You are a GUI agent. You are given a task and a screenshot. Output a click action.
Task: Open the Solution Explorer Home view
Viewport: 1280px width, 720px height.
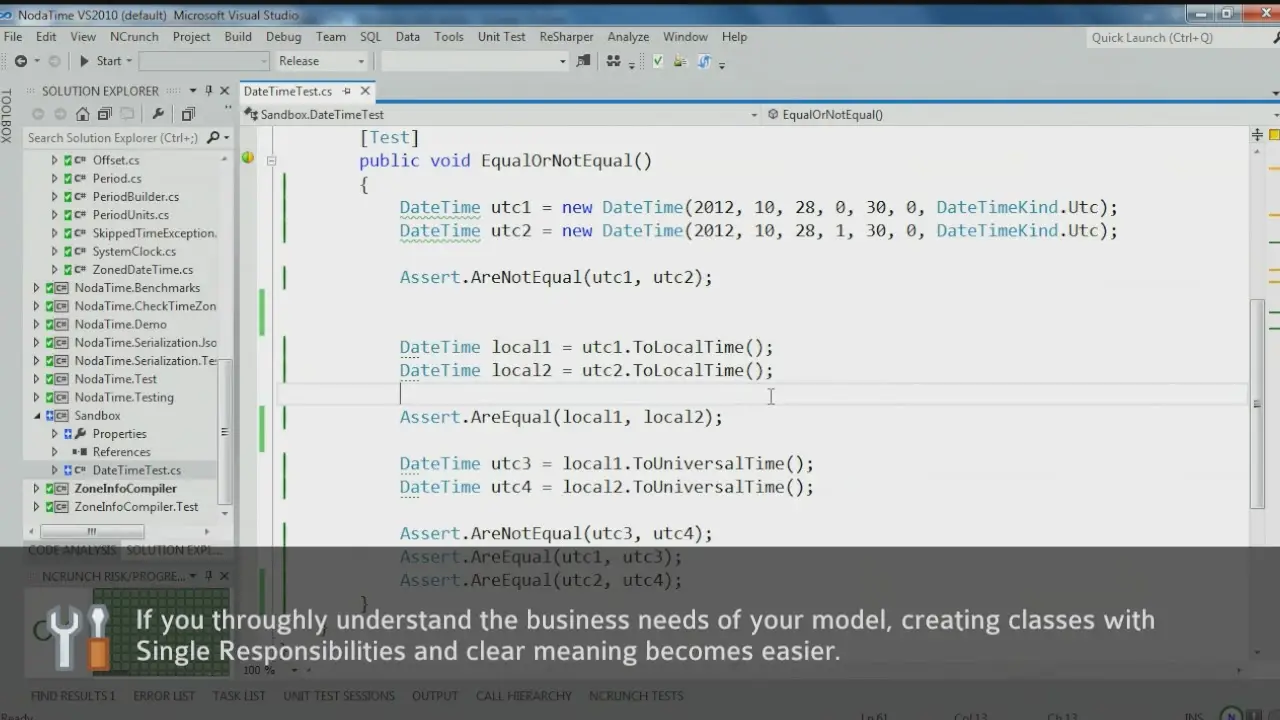82,114
